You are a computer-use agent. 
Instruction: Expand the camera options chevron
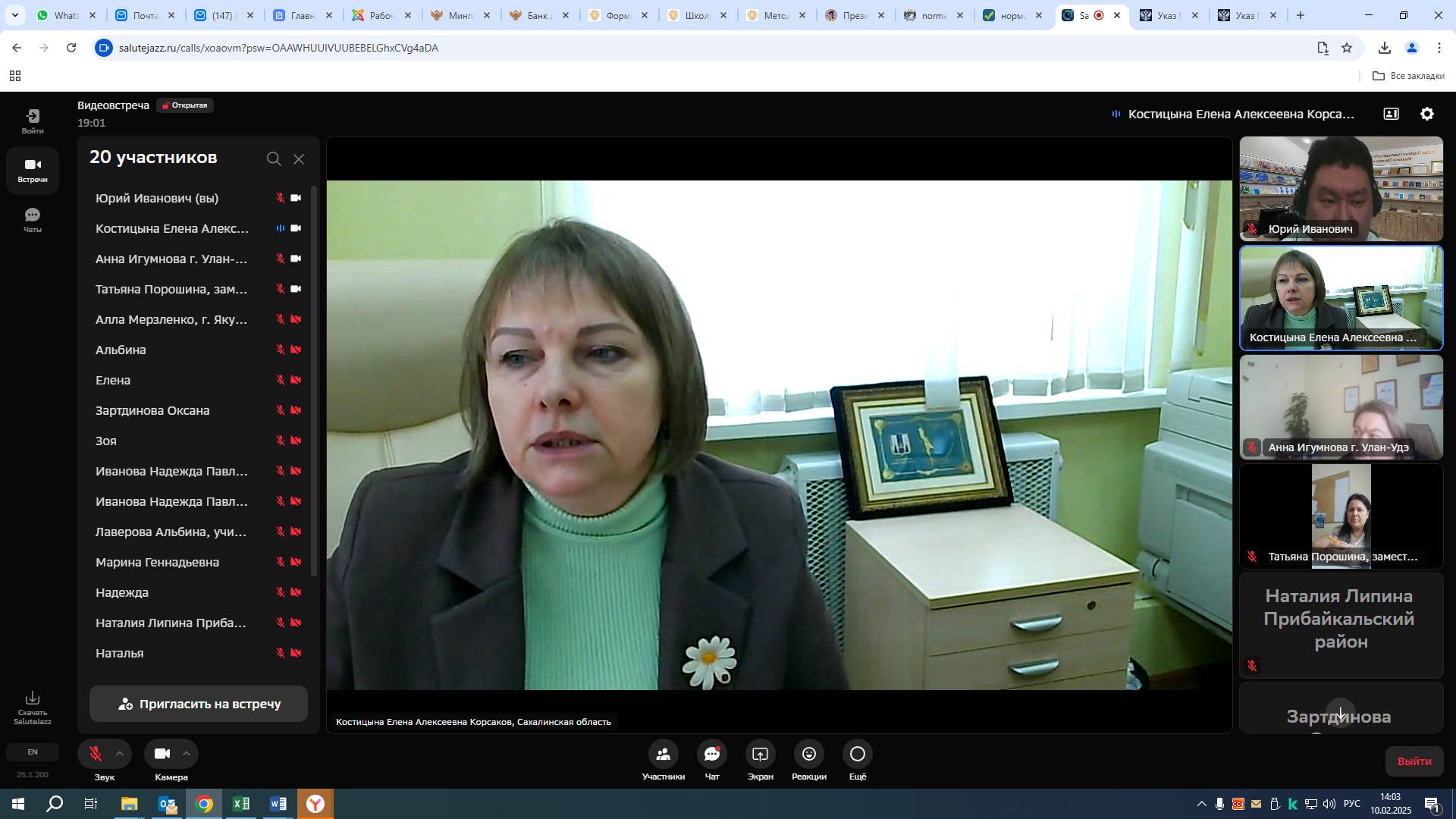pyautogui.click(x=187, y=753)
